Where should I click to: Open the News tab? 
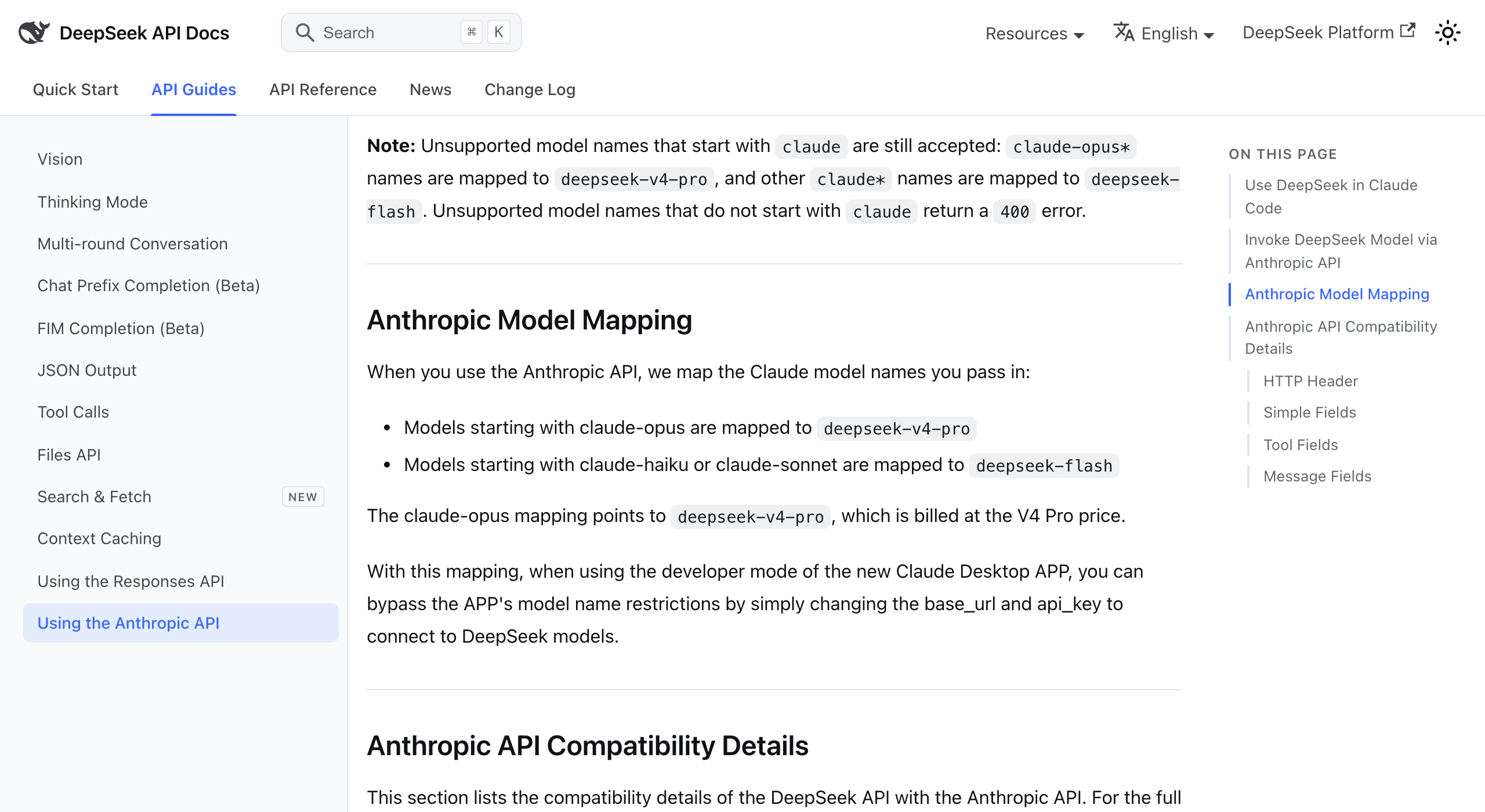pyautogui.click(x=430, y=89)
